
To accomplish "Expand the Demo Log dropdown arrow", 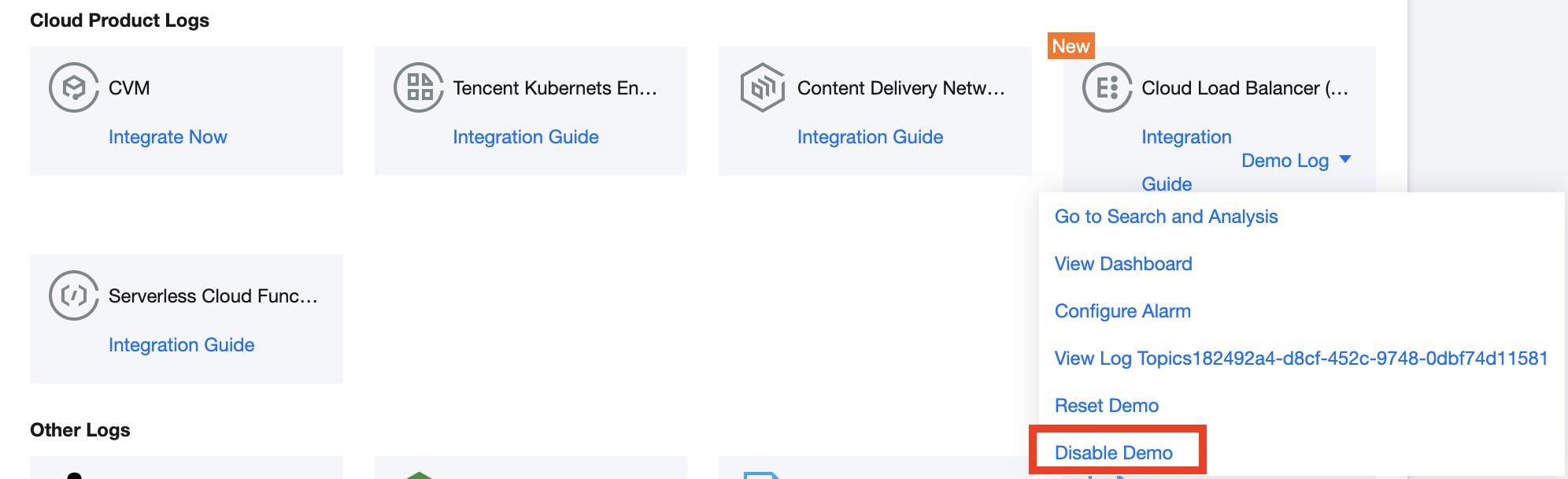I will (1345, 159).
